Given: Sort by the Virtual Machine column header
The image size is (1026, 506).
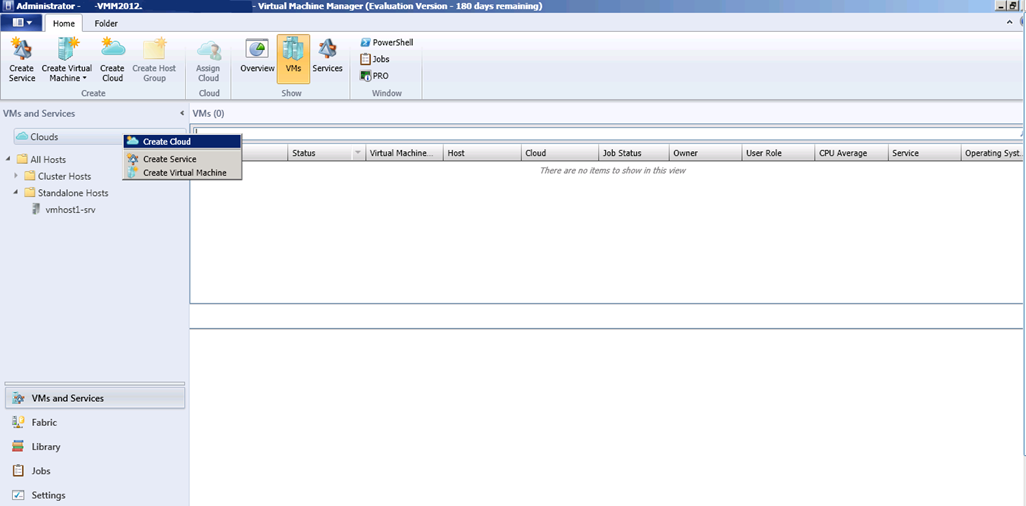Looking at the screenshot, I should (x=404, y=153).
